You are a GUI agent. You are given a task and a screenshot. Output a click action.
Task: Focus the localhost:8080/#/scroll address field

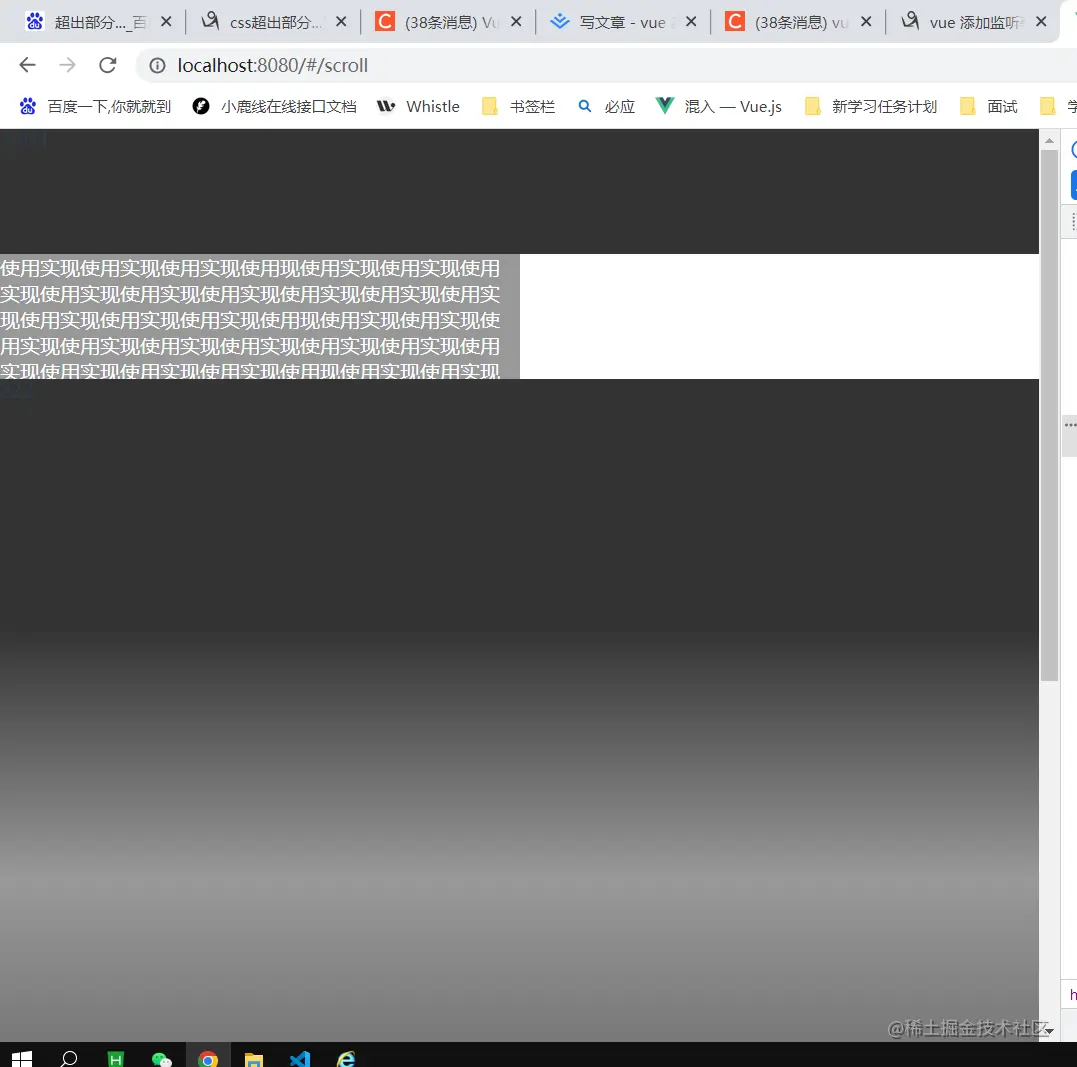click(x=604, y=65)
